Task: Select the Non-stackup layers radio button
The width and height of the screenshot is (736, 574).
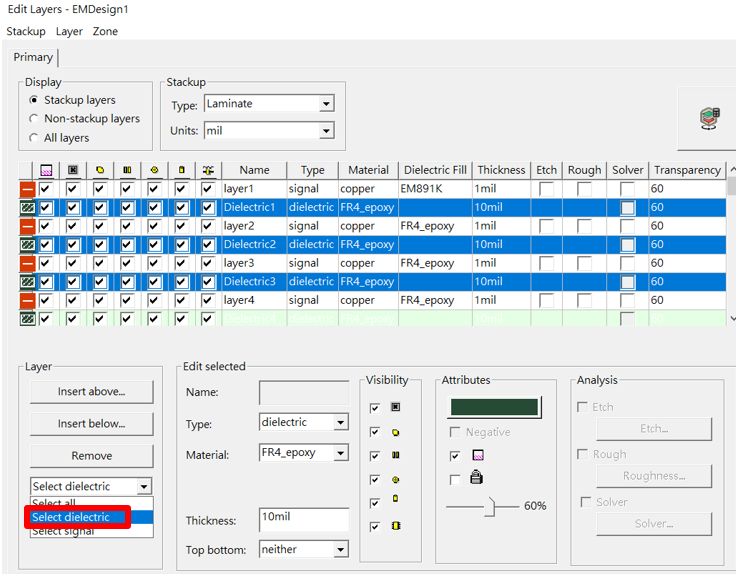Action: (33, 119)
